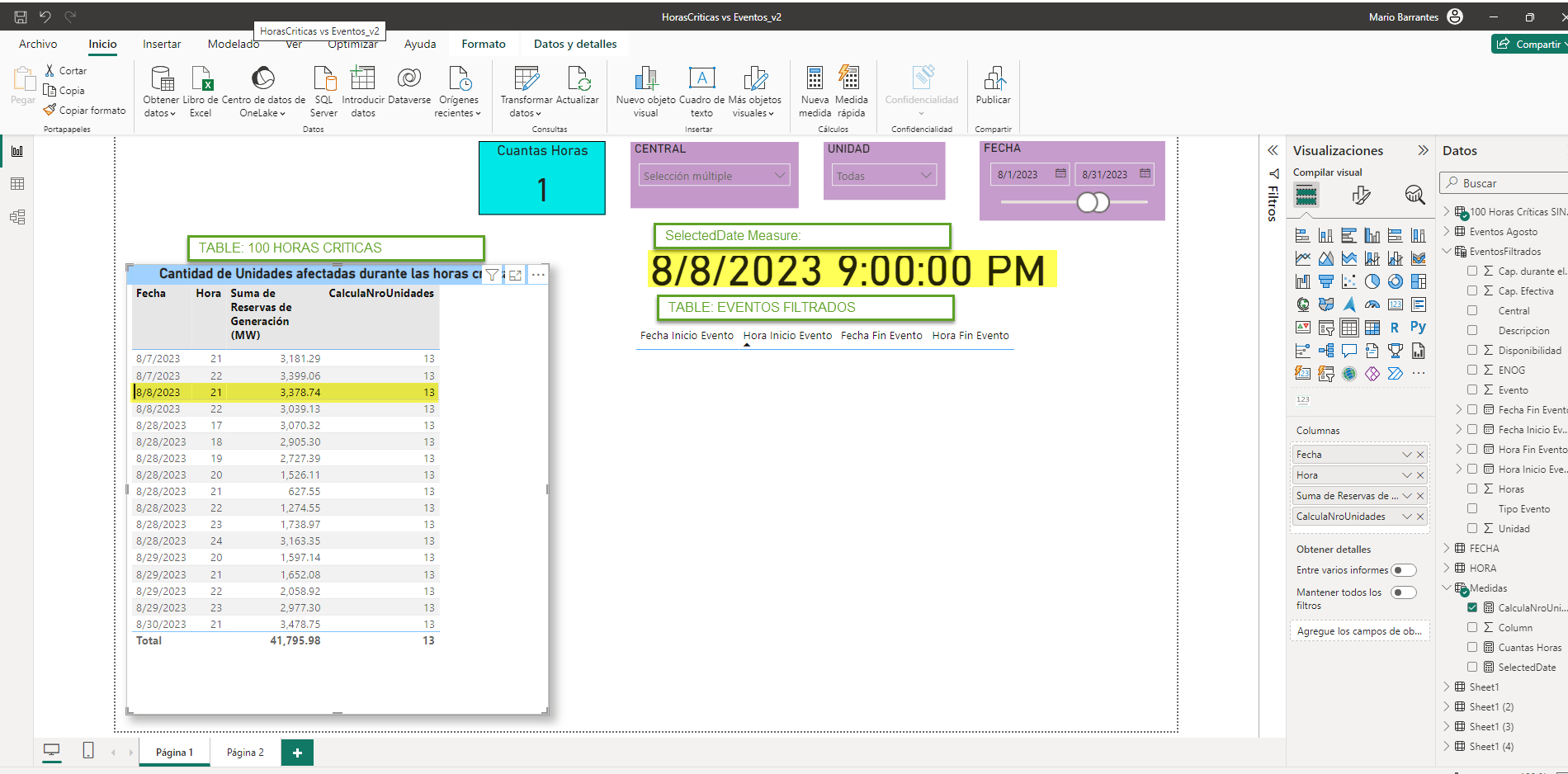Viewport: 1568px width, 774px height.
Task: Click the Compartir button
Action: [x=1530, y=44]
